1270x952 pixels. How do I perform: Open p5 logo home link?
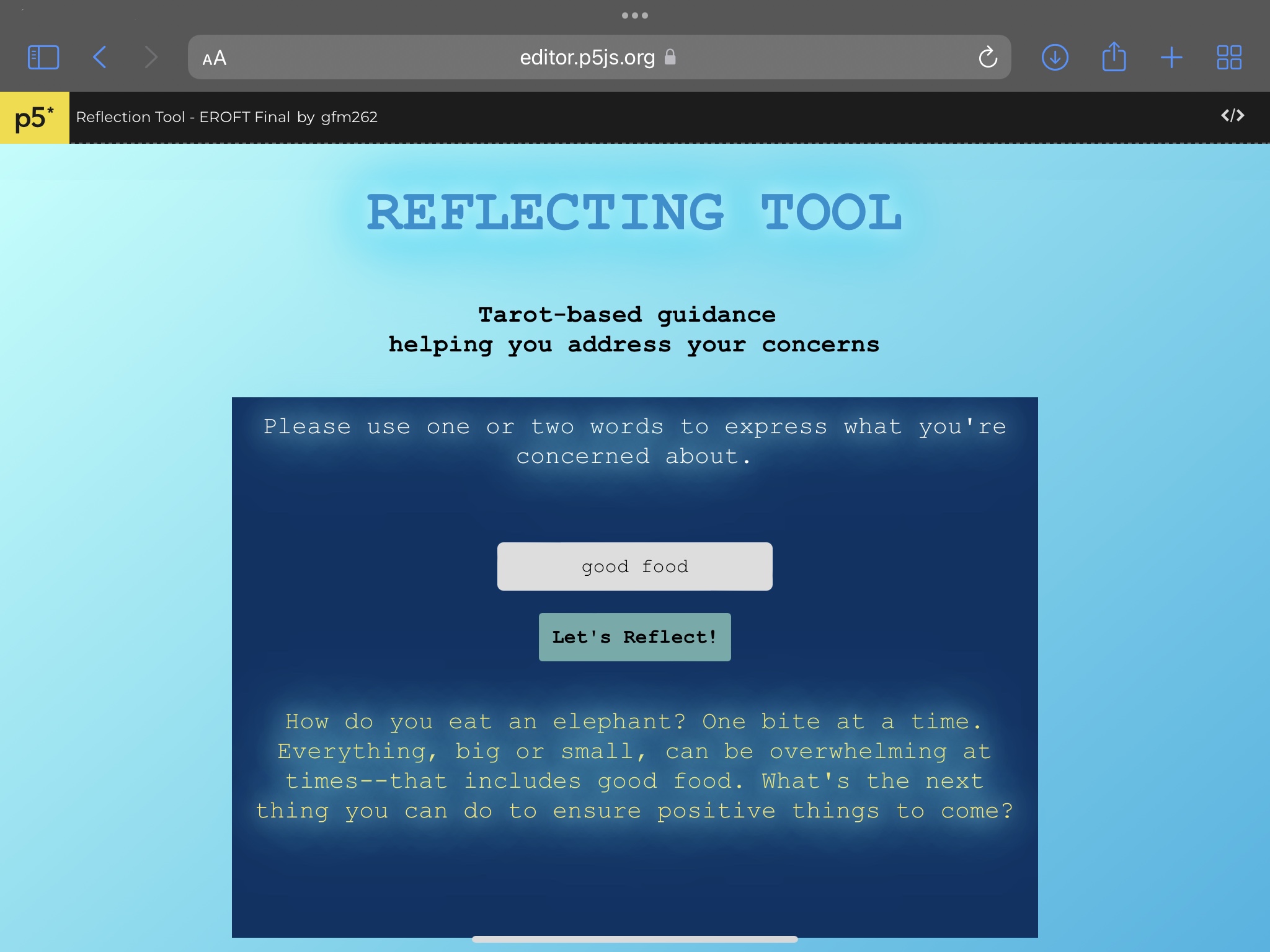click(34, 118)
